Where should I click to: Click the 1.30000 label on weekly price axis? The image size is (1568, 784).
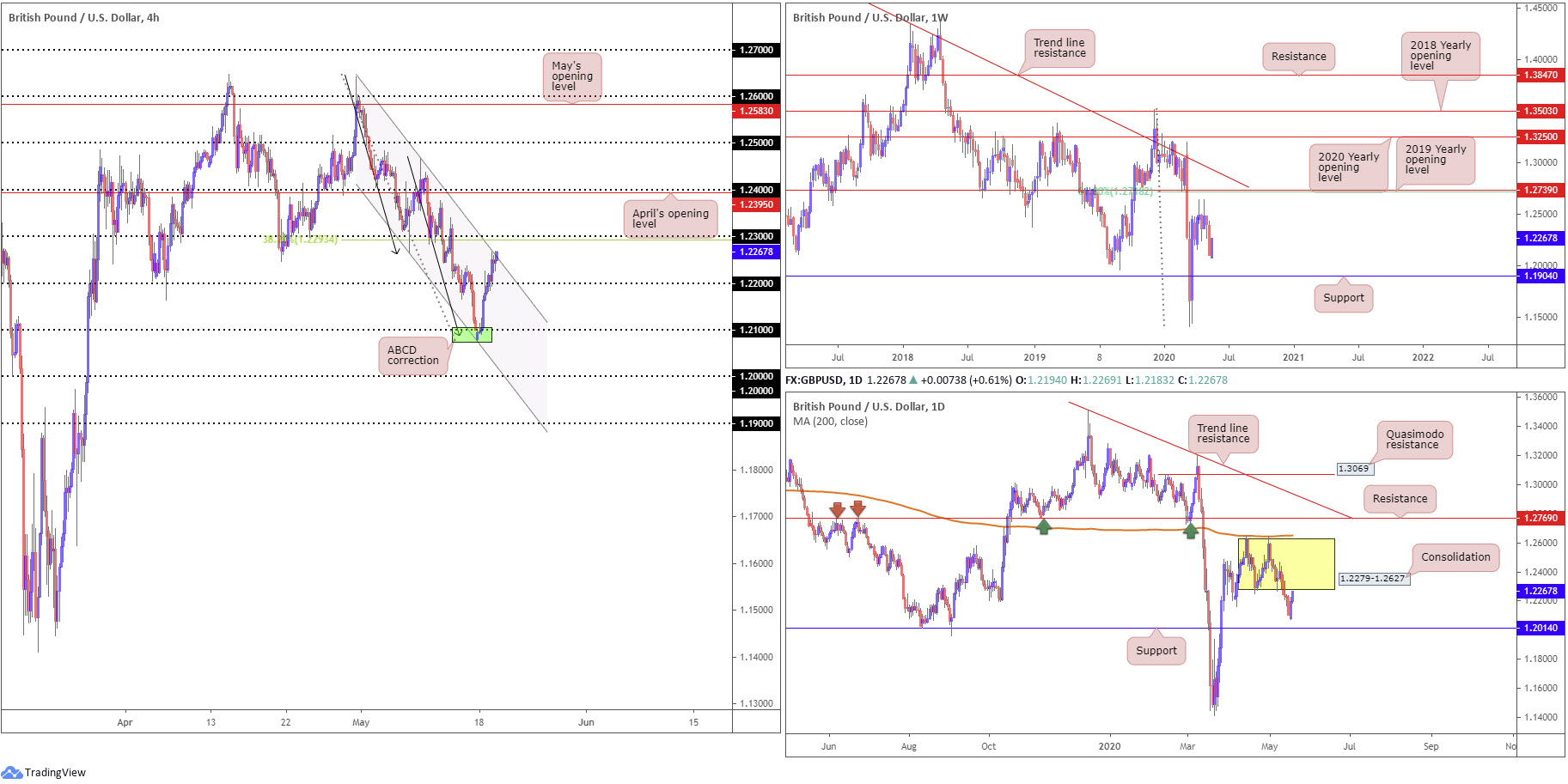(1541, 162)
